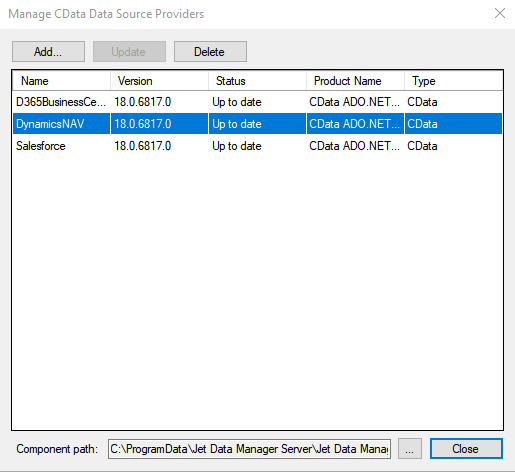Click the Up to date status of D365BusinessCe...
This screenshot has width=515, height=472.
pyautogui.click(x=237, y=102)
